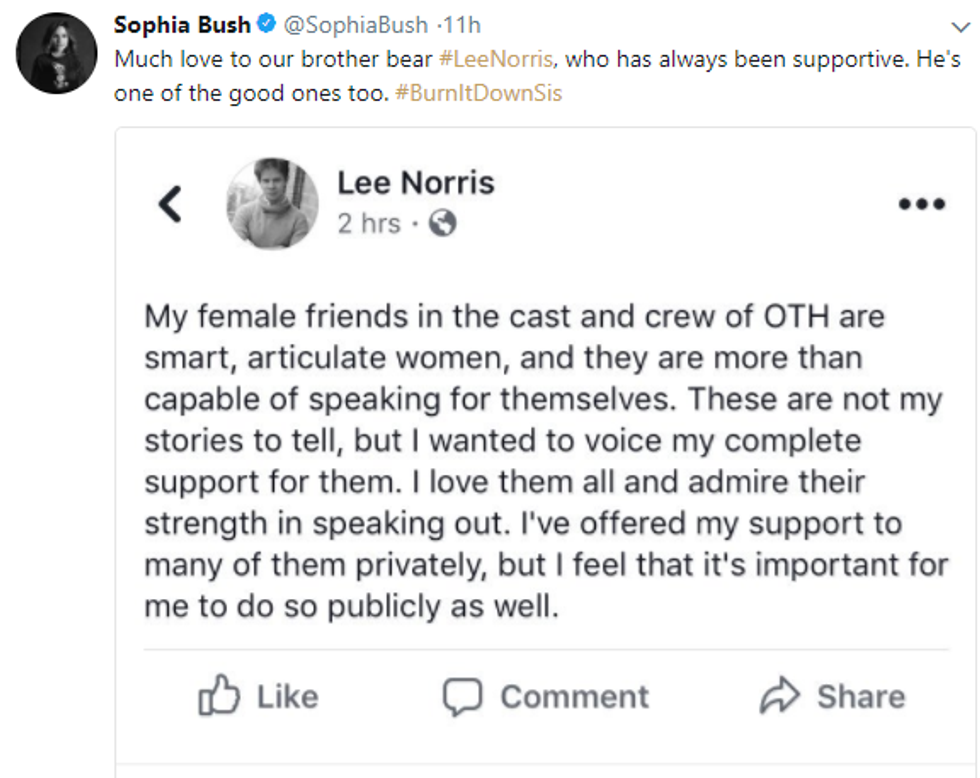Viewport: 980px width, 778px height.
Task: Click the globe public-privacy icon
Action: (441, 223)
